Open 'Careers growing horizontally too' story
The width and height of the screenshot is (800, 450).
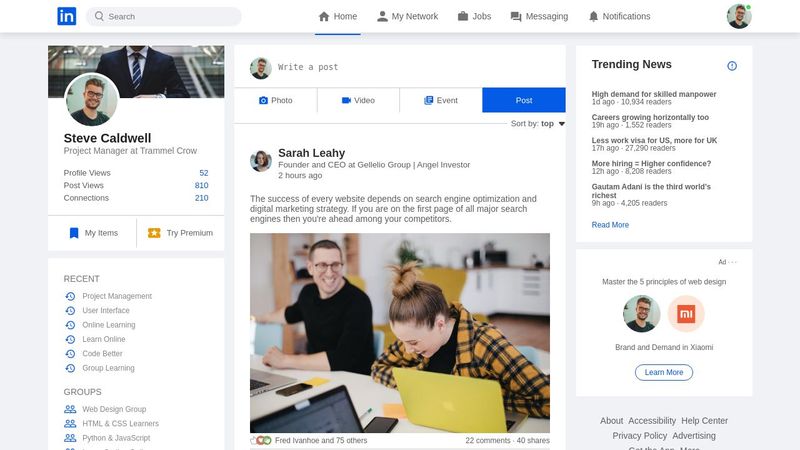(650, 117)
